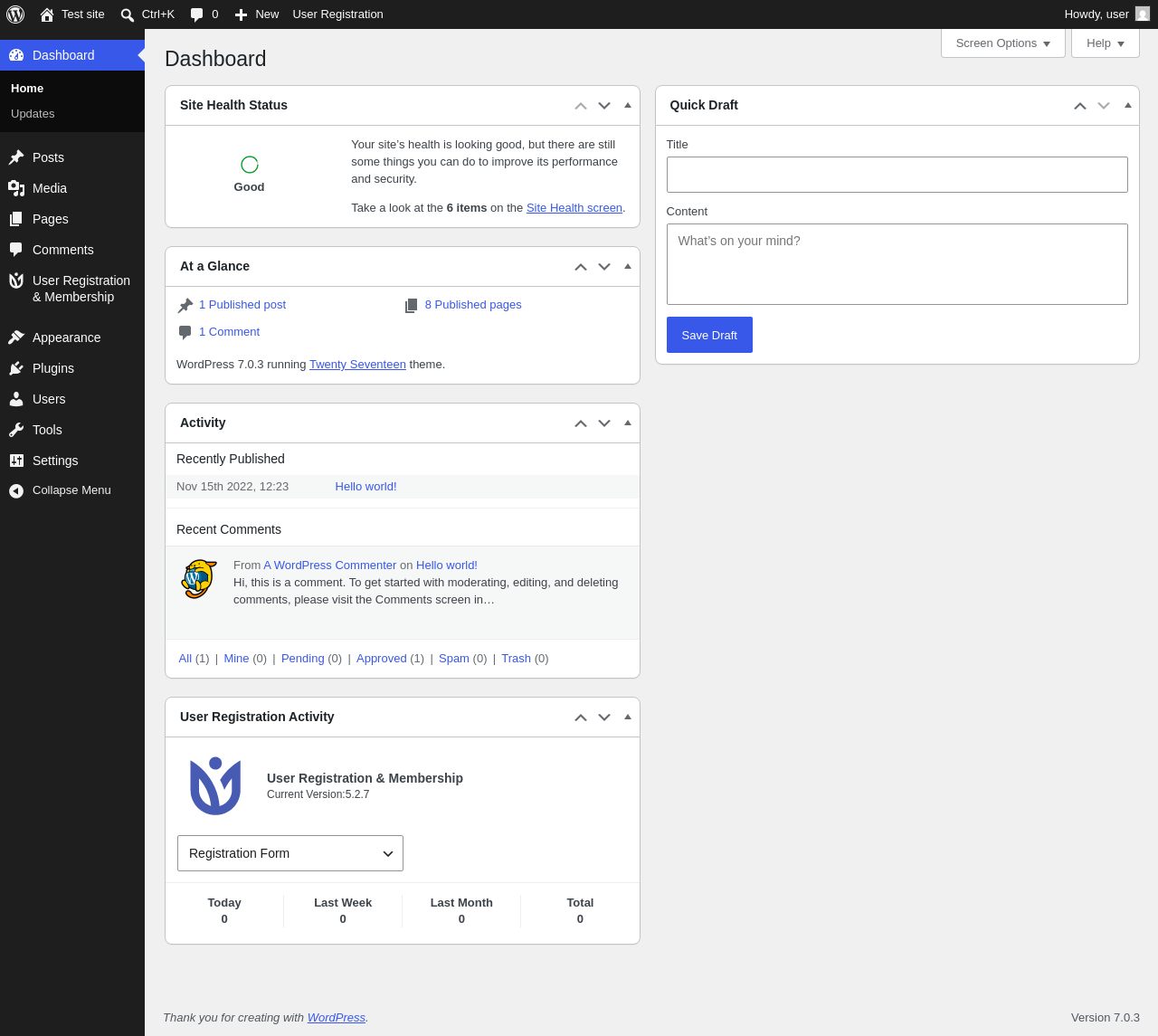Image resolution: width=1158 pixels, height=1036 pixels.
Task: Click the Good site health indicator circle
Action: pos(250,165)
